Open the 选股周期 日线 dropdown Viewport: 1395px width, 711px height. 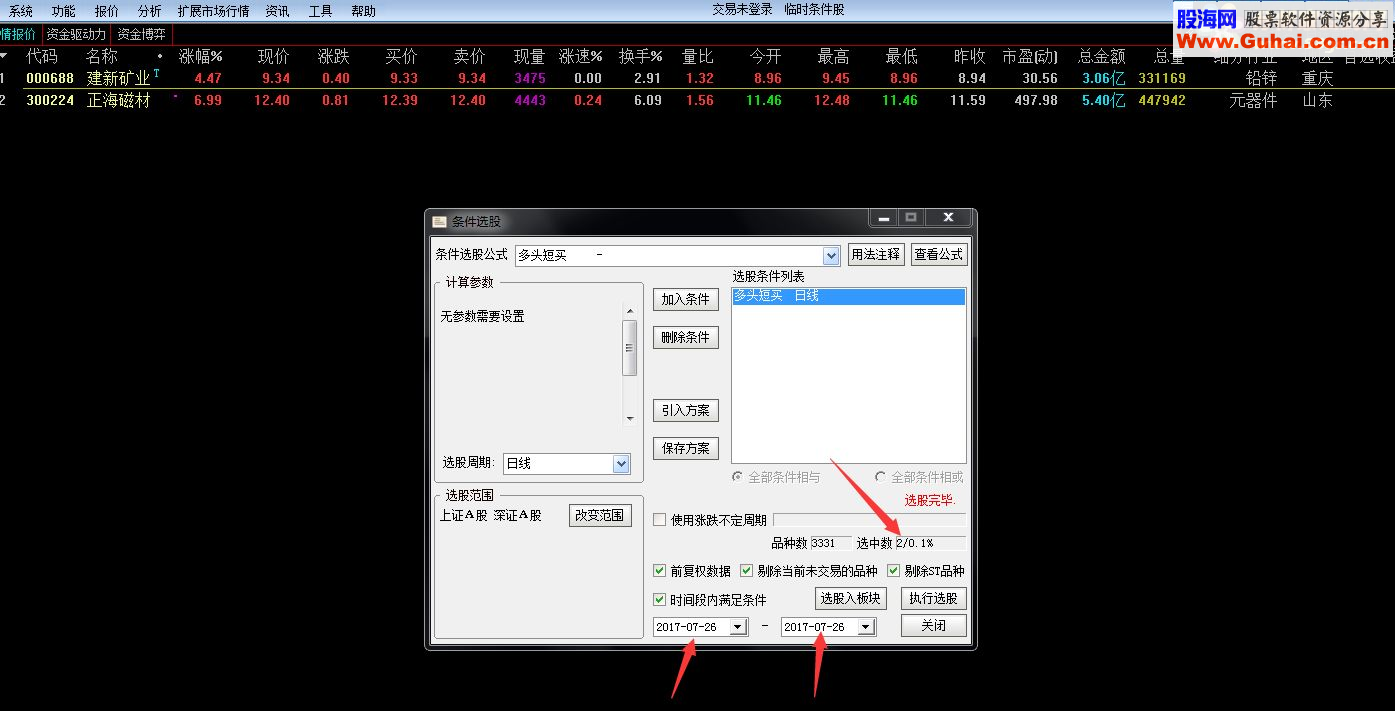pos(621,464)
